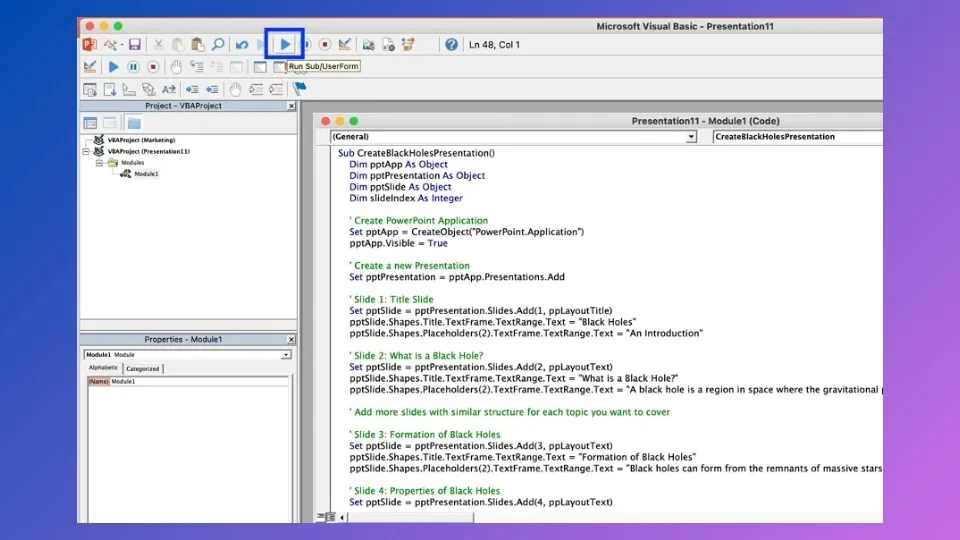The height and width of the screenshot is (540, 960).
Task: Select the Alphabetic properties tab
Action: pyautogui.click(x=102, y=369)
